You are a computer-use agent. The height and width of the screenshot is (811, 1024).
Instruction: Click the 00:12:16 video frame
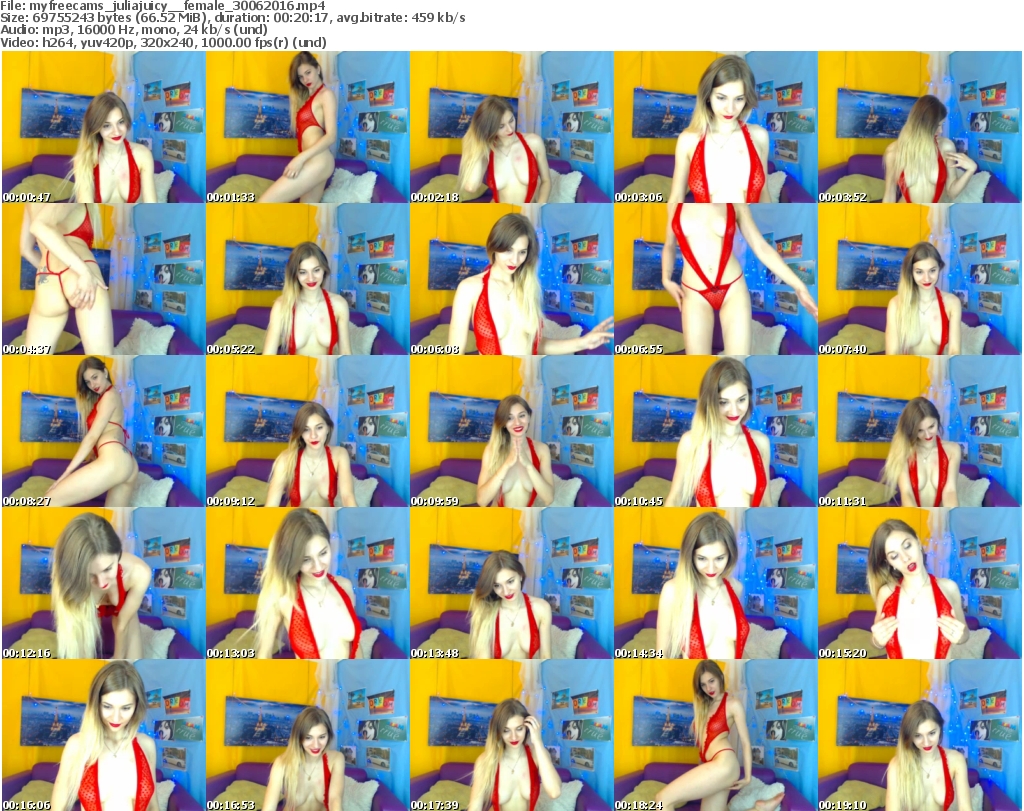[103, 584]
